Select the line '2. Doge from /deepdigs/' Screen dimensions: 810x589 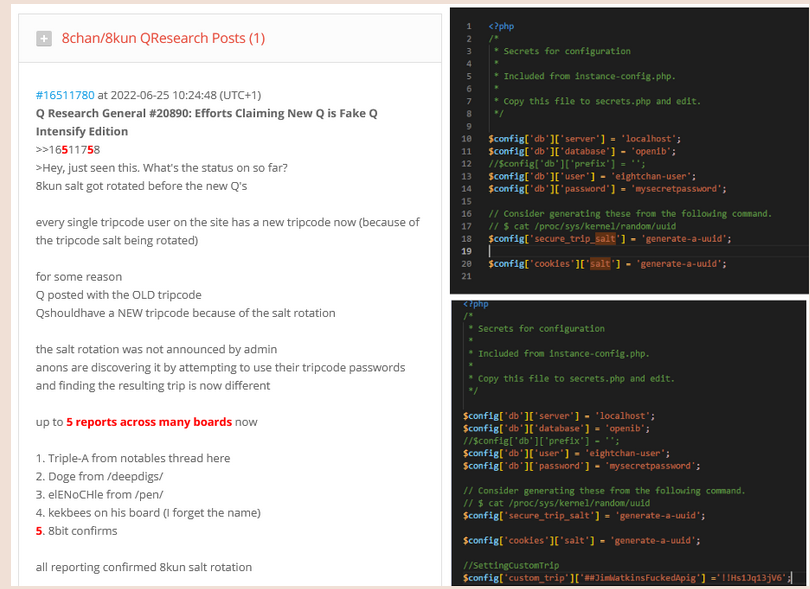99,476
